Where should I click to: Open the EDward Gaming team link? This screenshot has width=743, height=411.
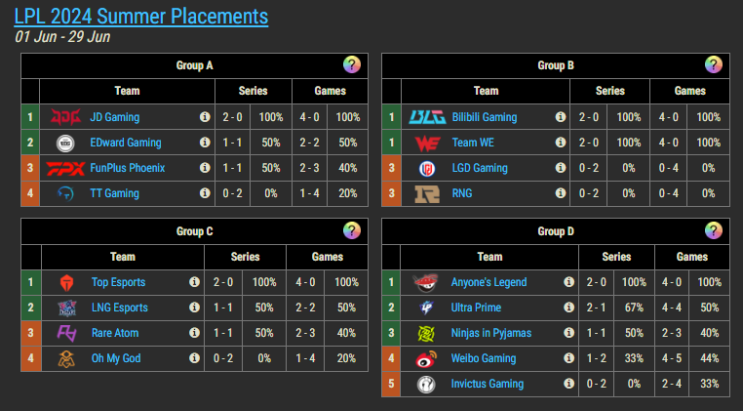point(126,143)
